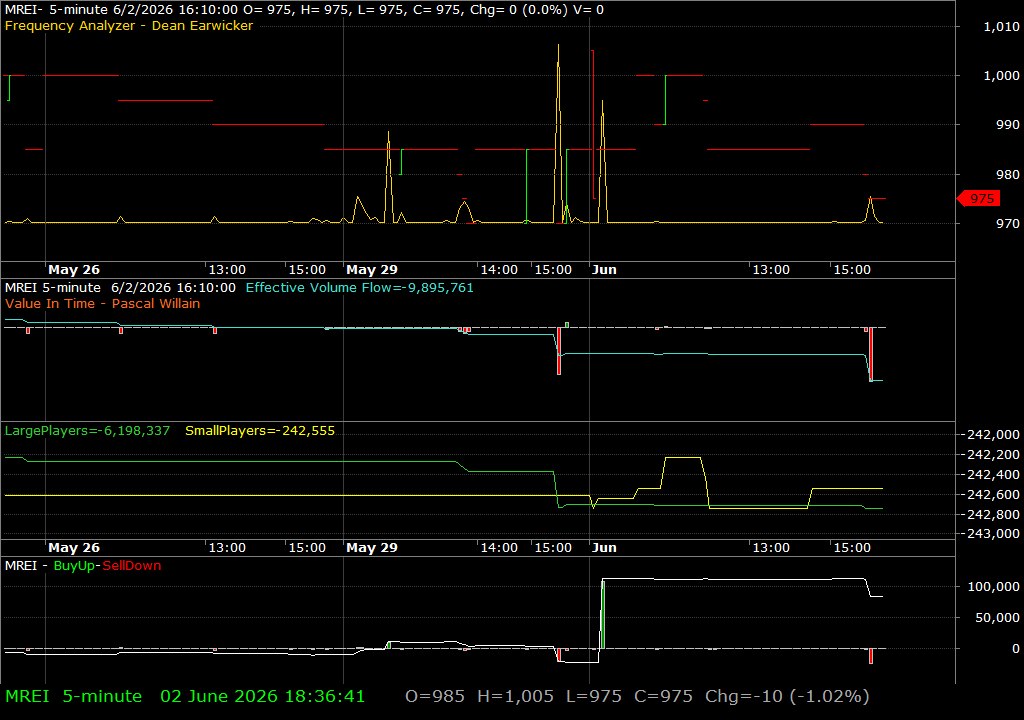
Task: Click the 'Effective Volume Flow=-9,895,761' readout
Action: (359, 287)
